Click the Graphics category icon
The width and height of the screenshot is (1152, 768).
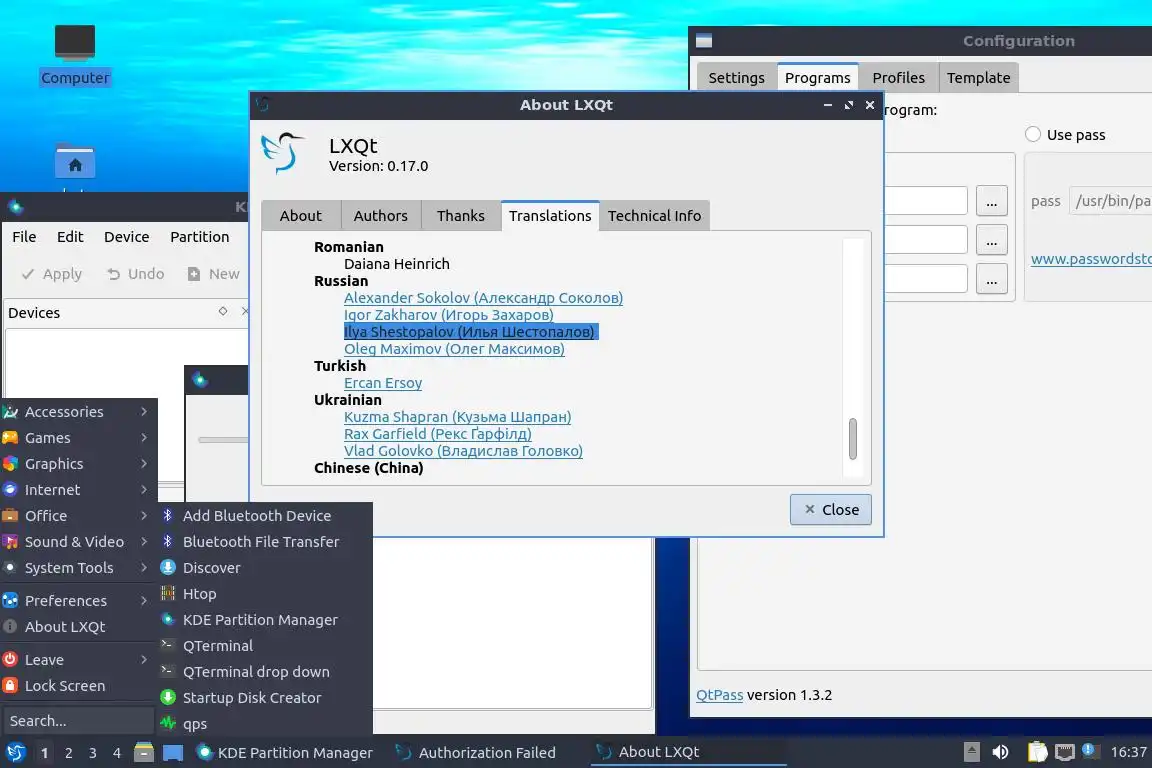click(x=10, y=464)
